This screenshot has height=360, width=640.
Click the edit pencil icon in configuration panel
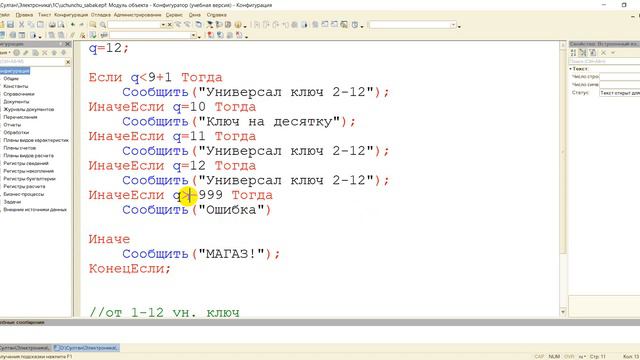26,53
